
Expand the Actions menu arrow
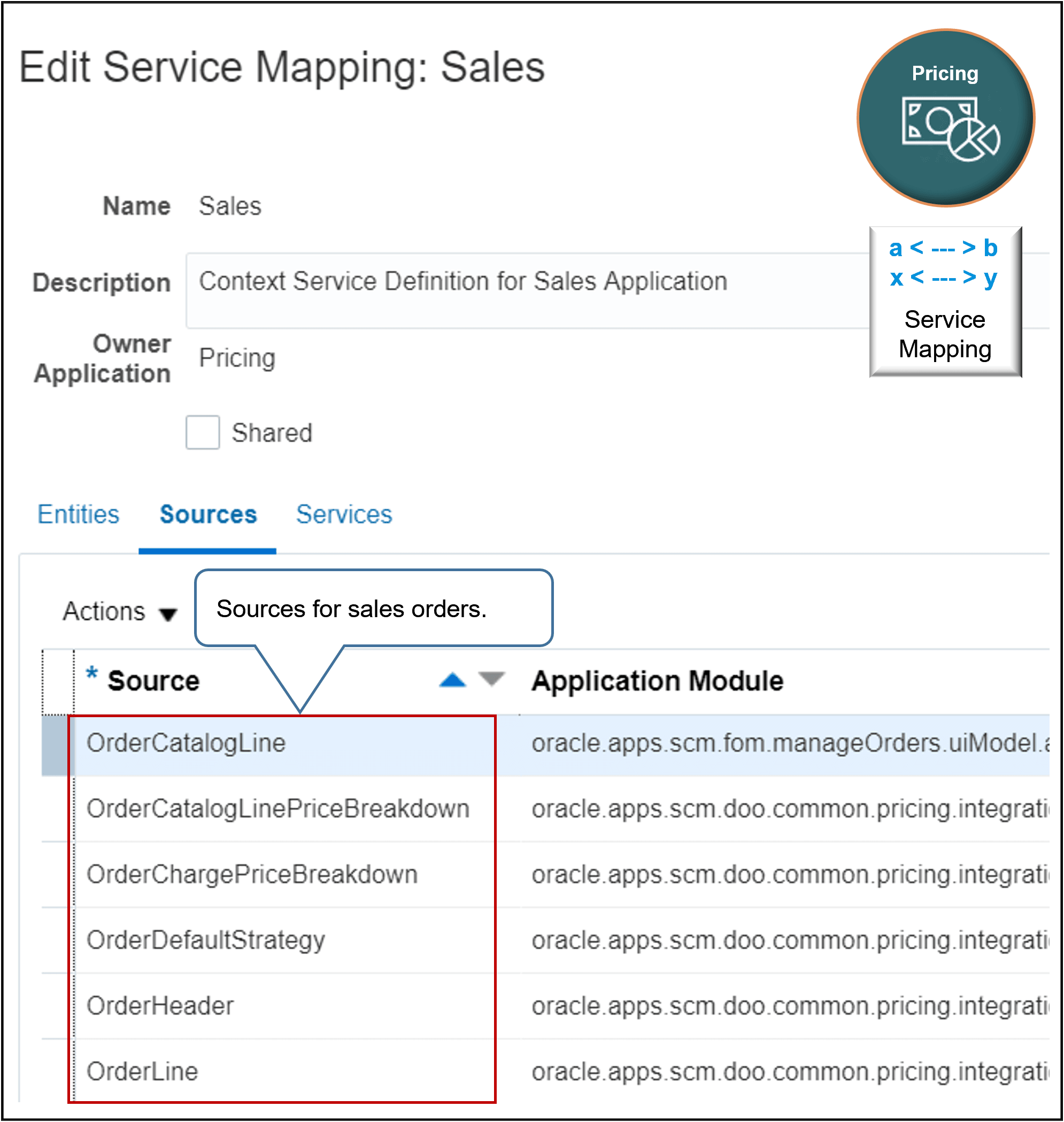[168, 614]
